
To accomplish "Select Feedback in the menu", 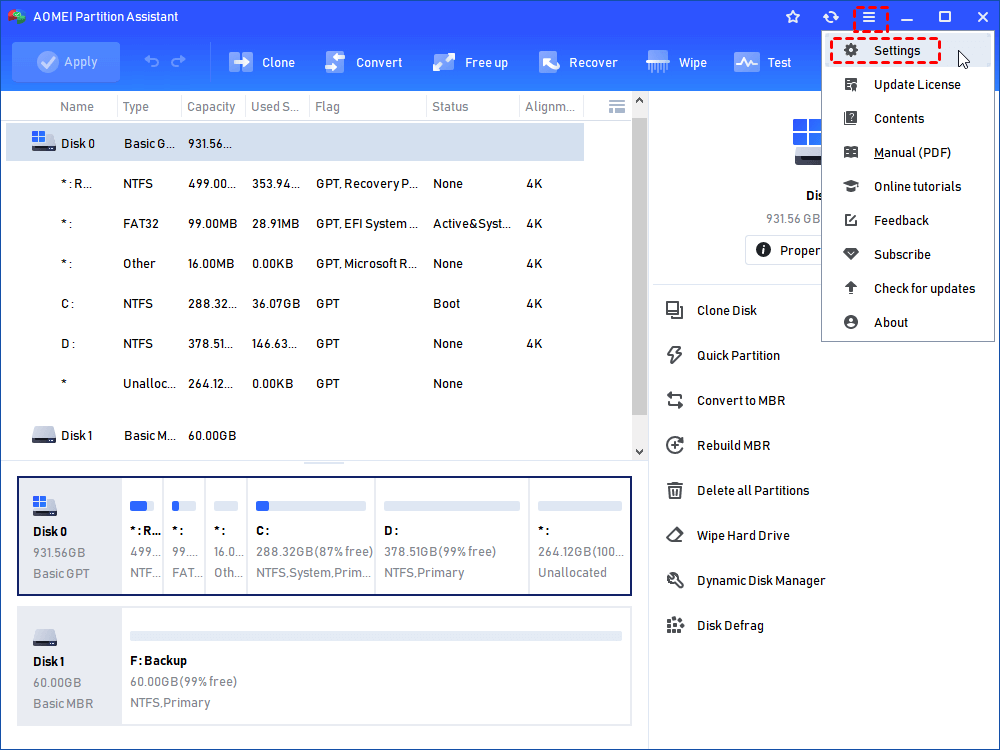I will (908, 220).
